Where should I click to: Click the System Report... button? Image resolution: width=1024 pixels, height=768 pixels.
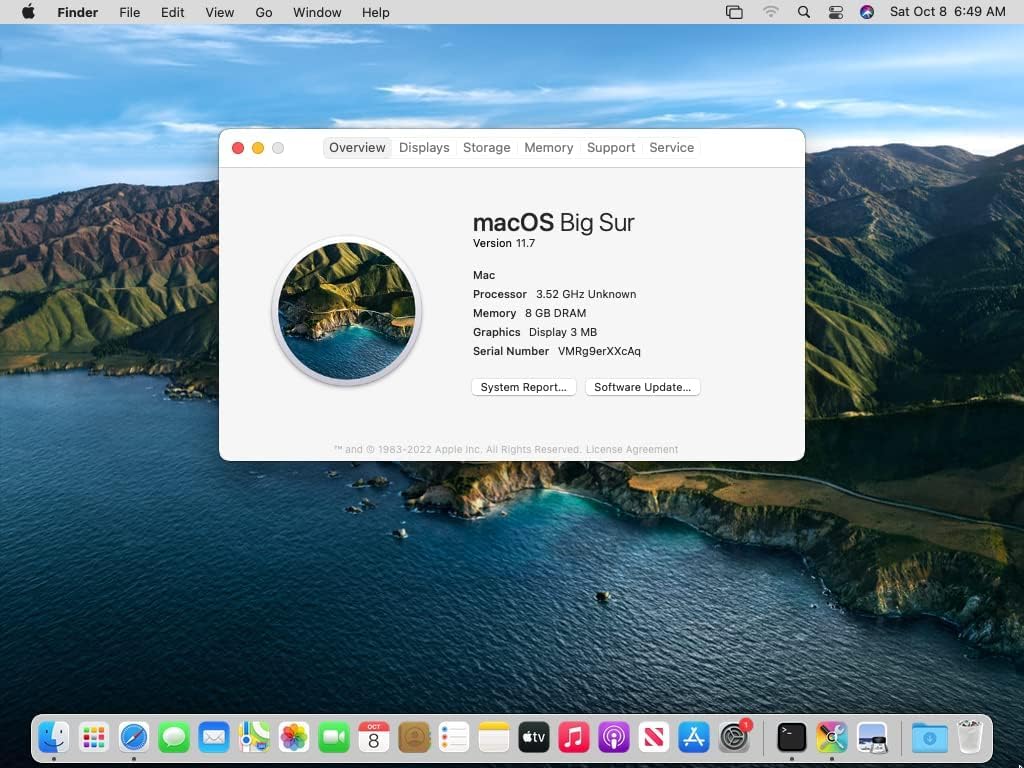(x=524, y=387)
